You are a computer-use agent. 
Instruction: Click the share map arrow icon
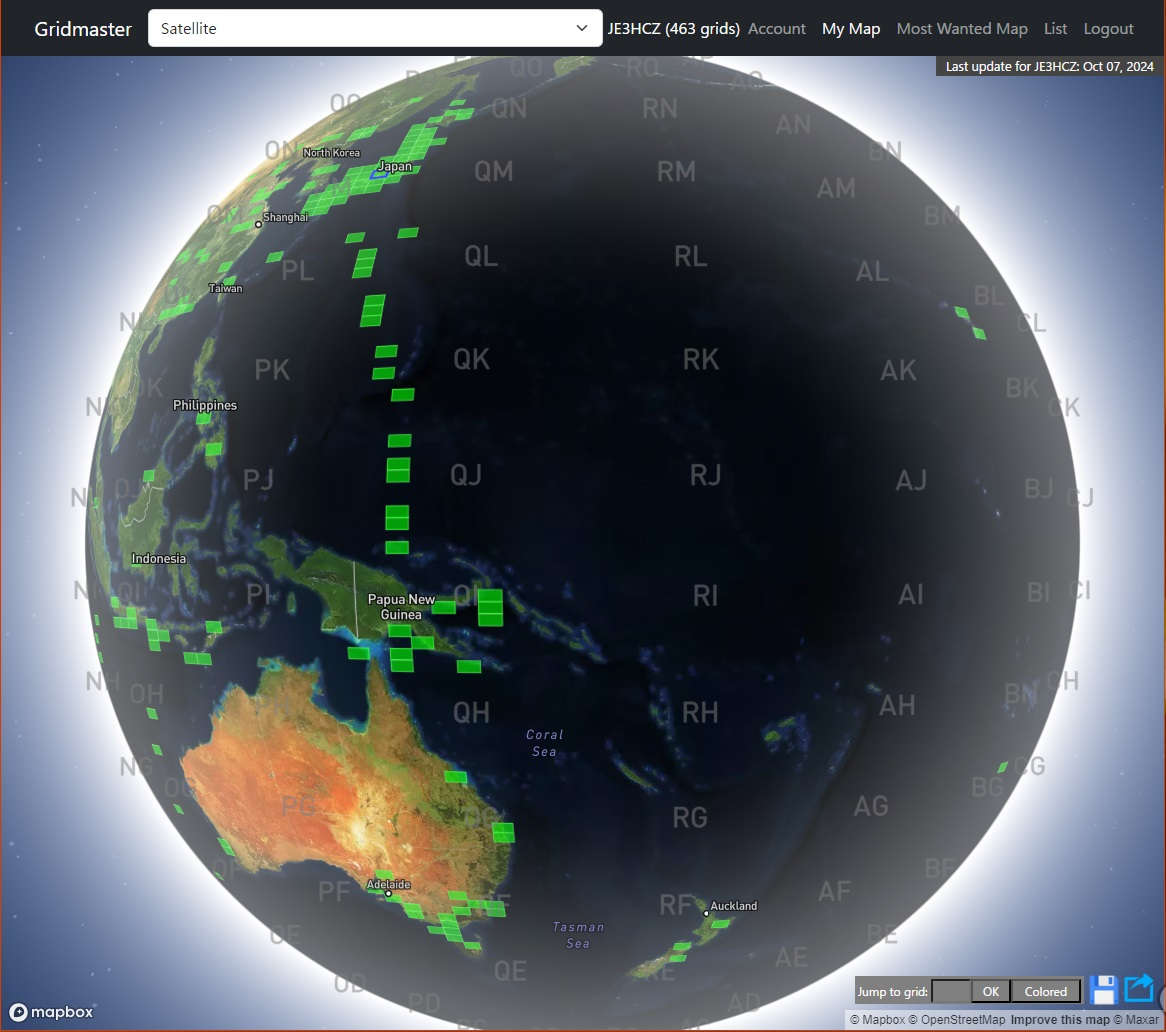1139,990
